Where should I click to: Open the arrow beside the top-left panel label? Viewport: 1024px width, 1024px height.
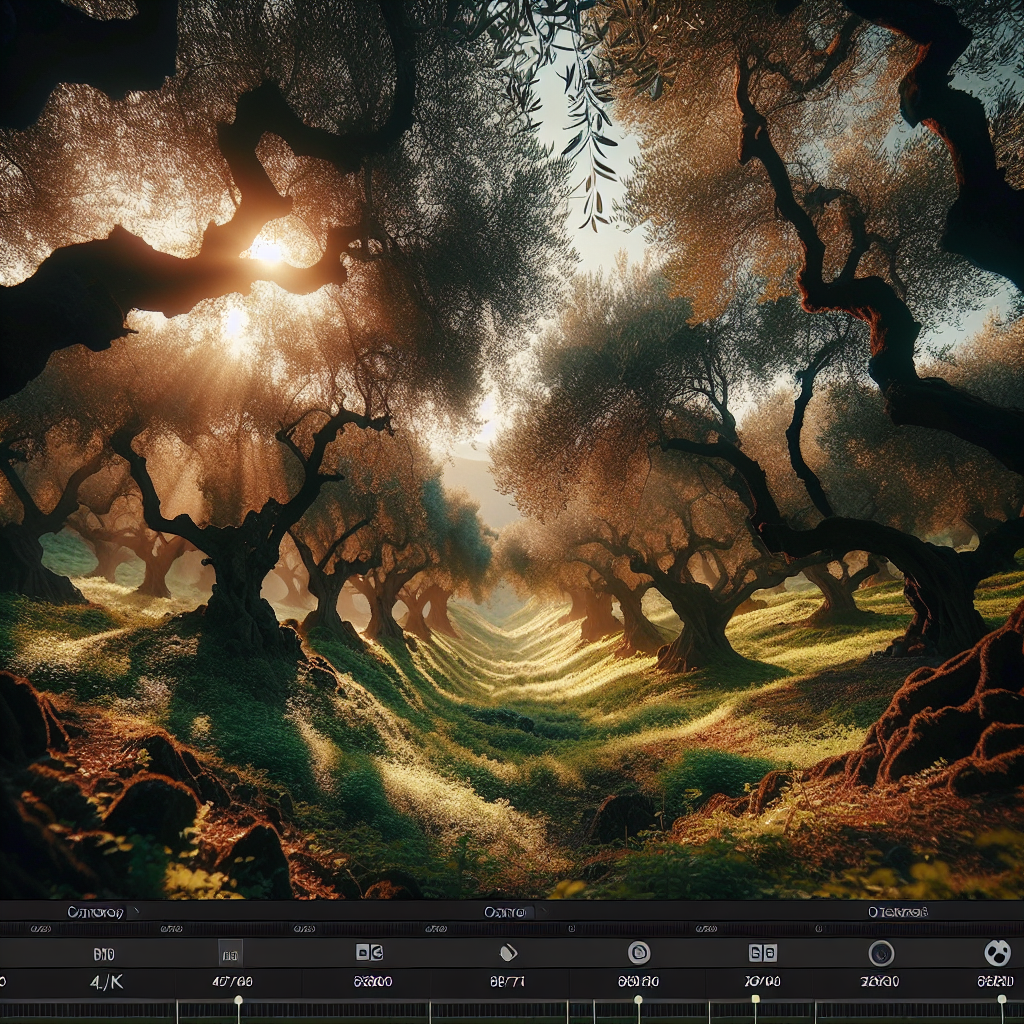click(136, 911)
